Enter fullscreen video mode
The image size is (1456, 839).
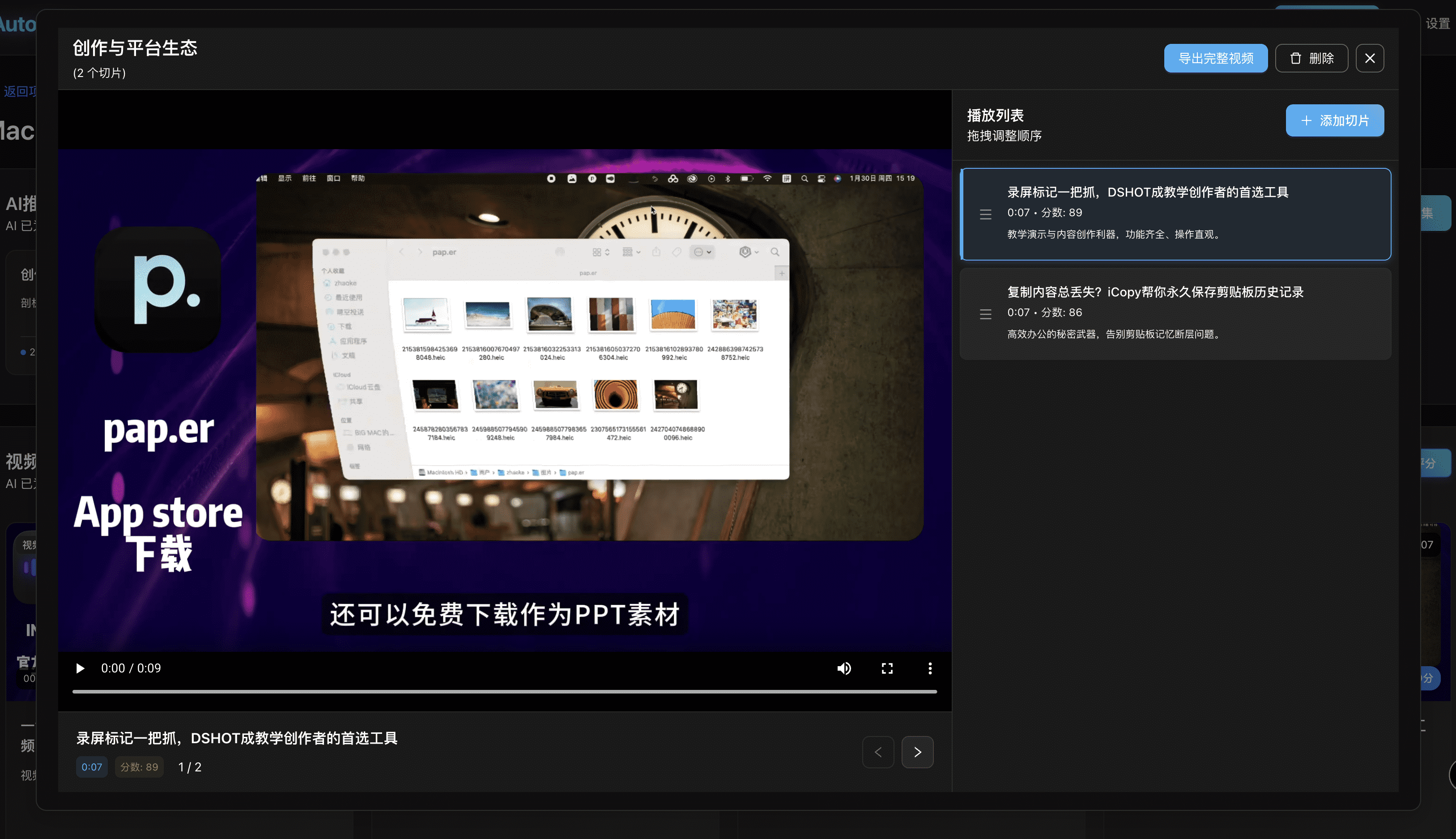(887, 668)
